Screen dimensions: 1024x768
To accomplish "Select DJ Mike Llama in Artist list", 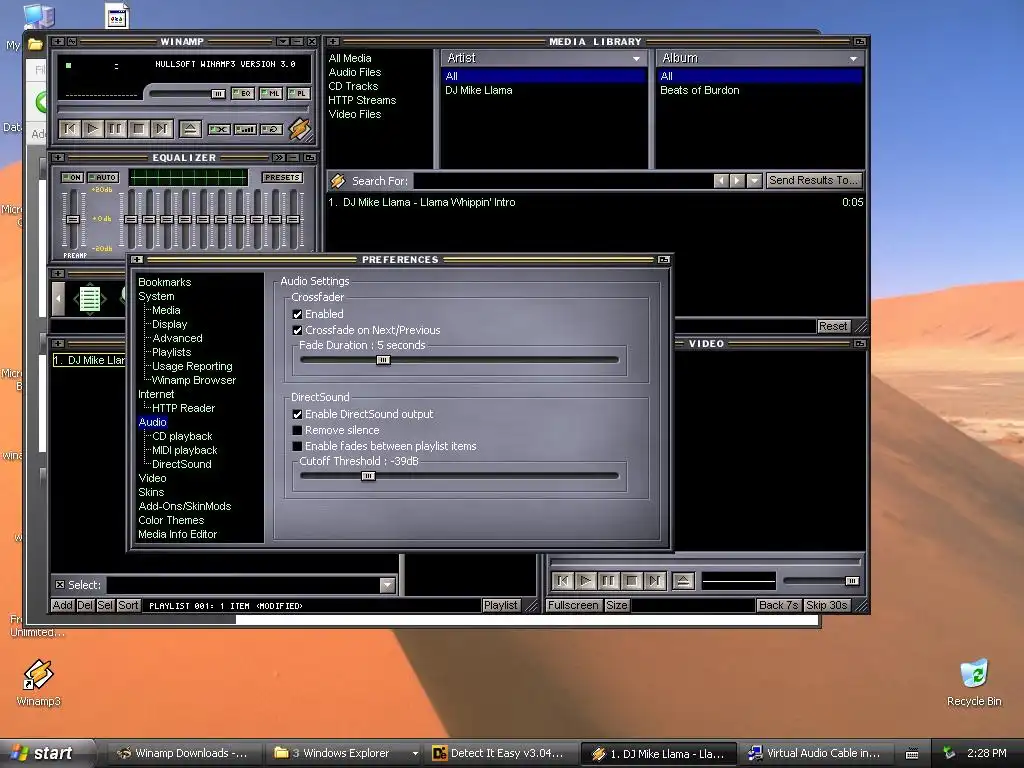I will coord(479,90).
